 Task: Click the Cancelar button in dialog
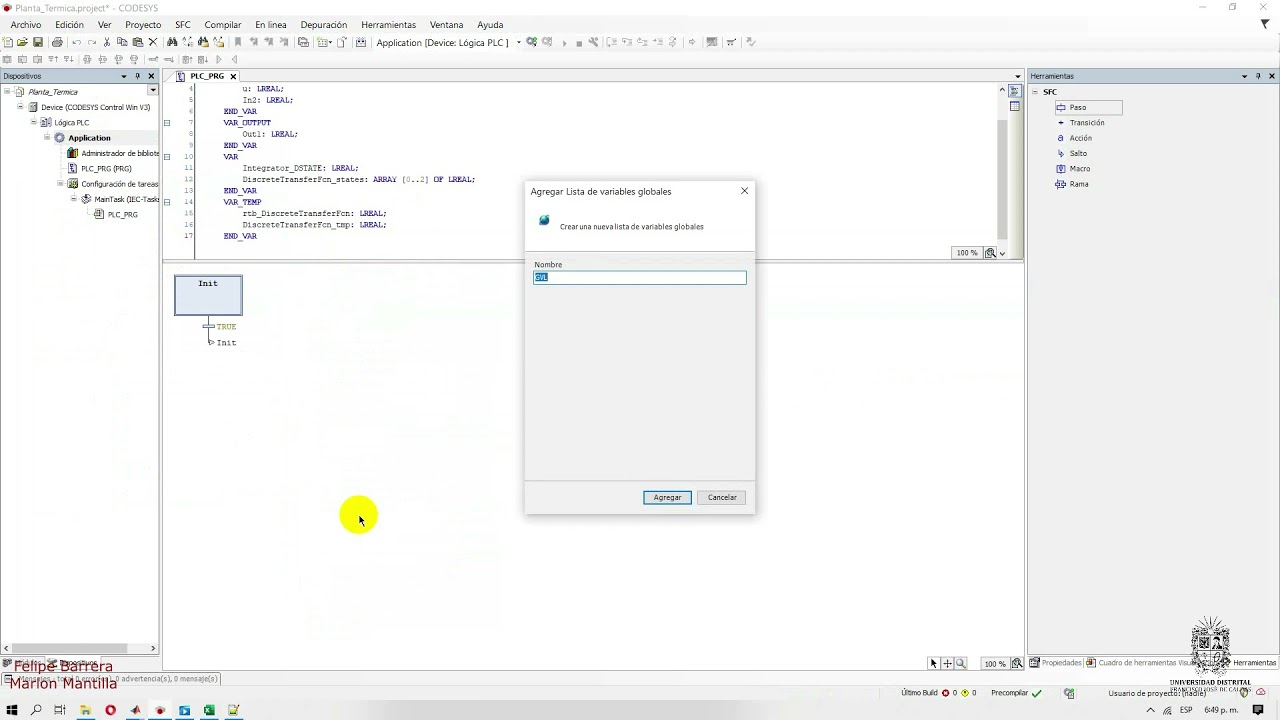point(722,497)
